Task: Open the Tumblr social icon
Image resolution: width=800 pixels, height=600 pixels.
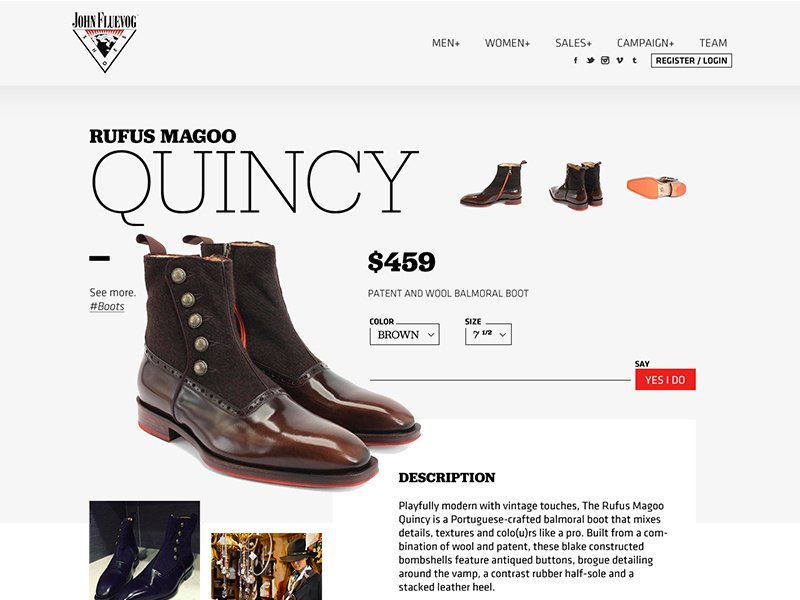Action: (x=635, y=60)
